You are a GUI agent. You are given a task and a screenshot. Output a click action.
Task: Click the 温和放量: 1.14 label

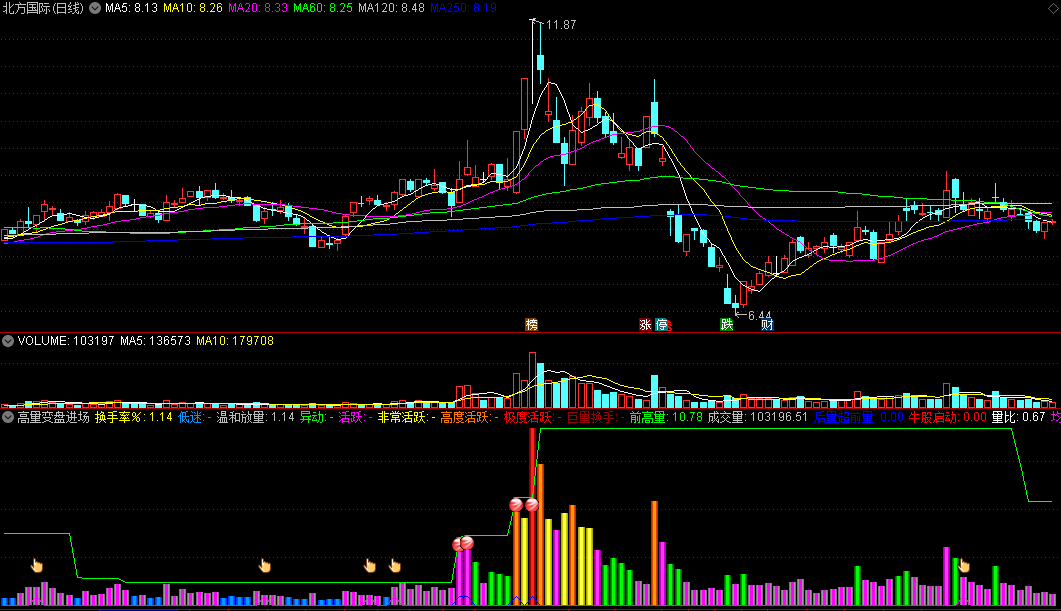point(256,417)
